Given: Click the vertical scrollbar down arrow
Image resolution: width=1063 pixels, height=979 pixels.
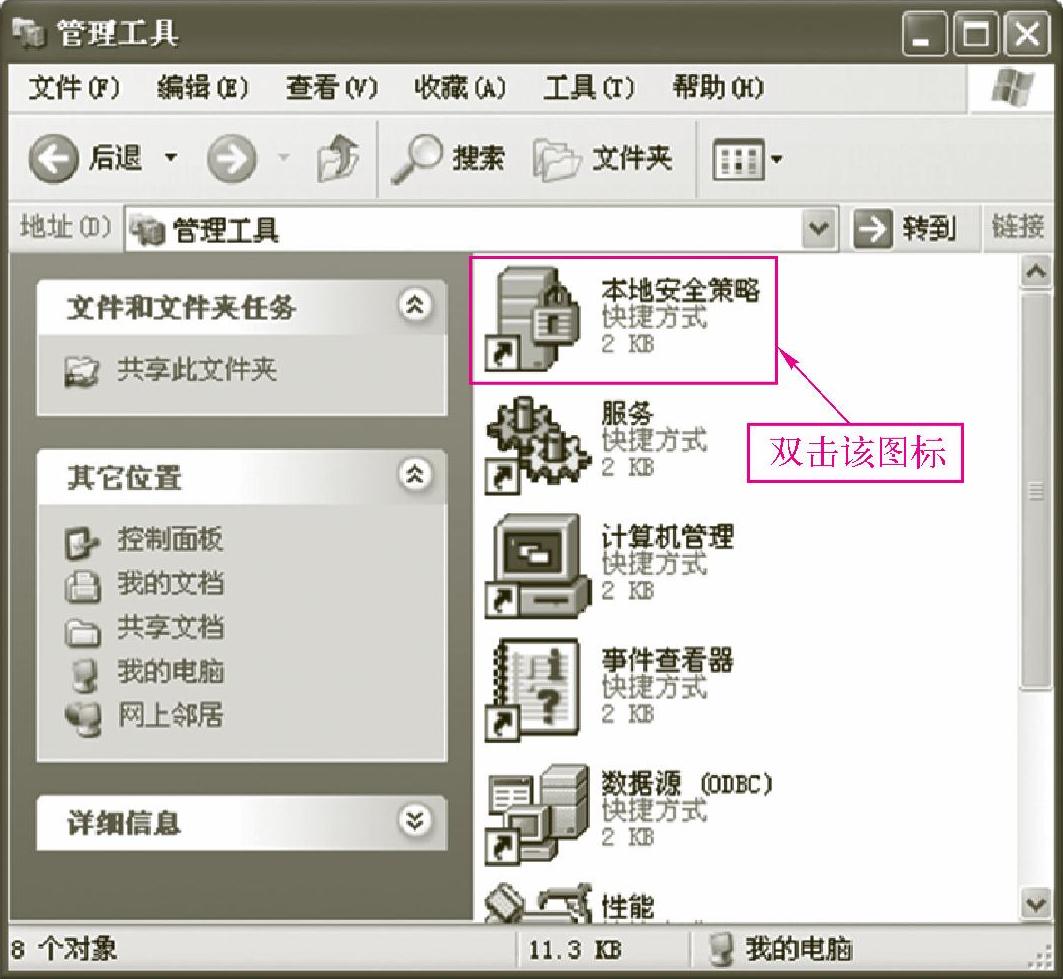Looking at the screenshot, I should click(1036, 904).
